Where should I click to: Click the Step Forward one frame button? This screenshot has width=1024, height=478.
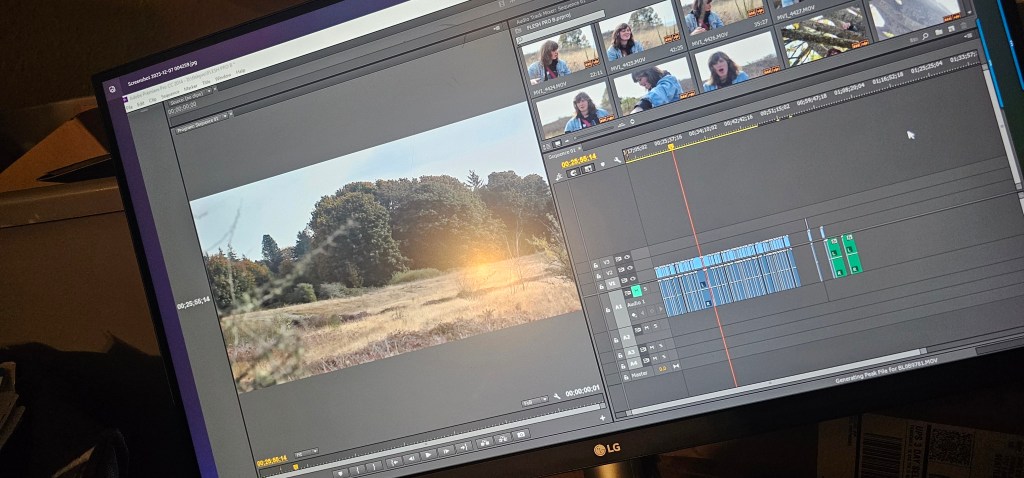click(x=446, y=451)
